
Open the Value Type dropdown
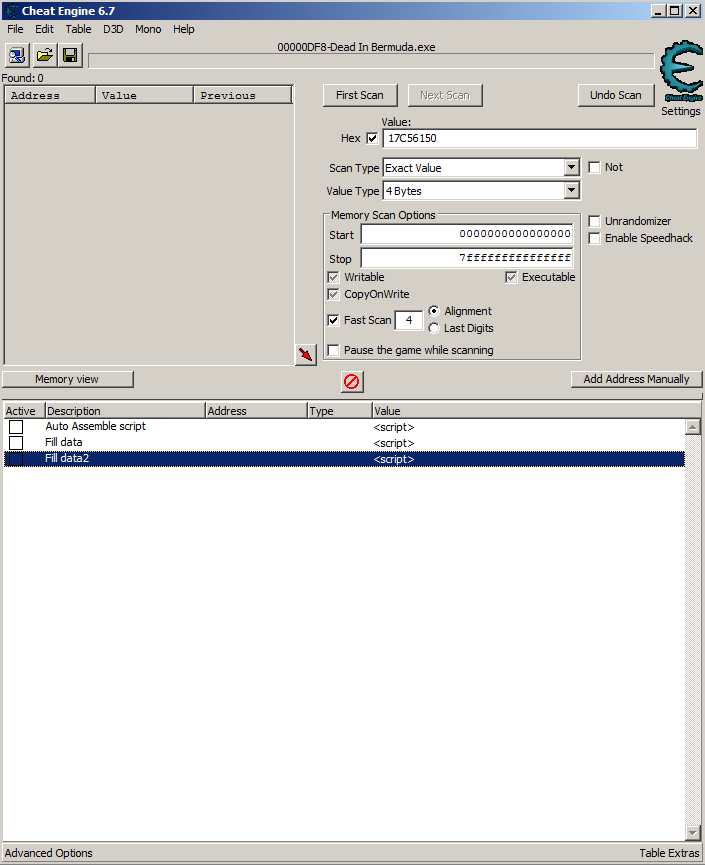[572, 191]
